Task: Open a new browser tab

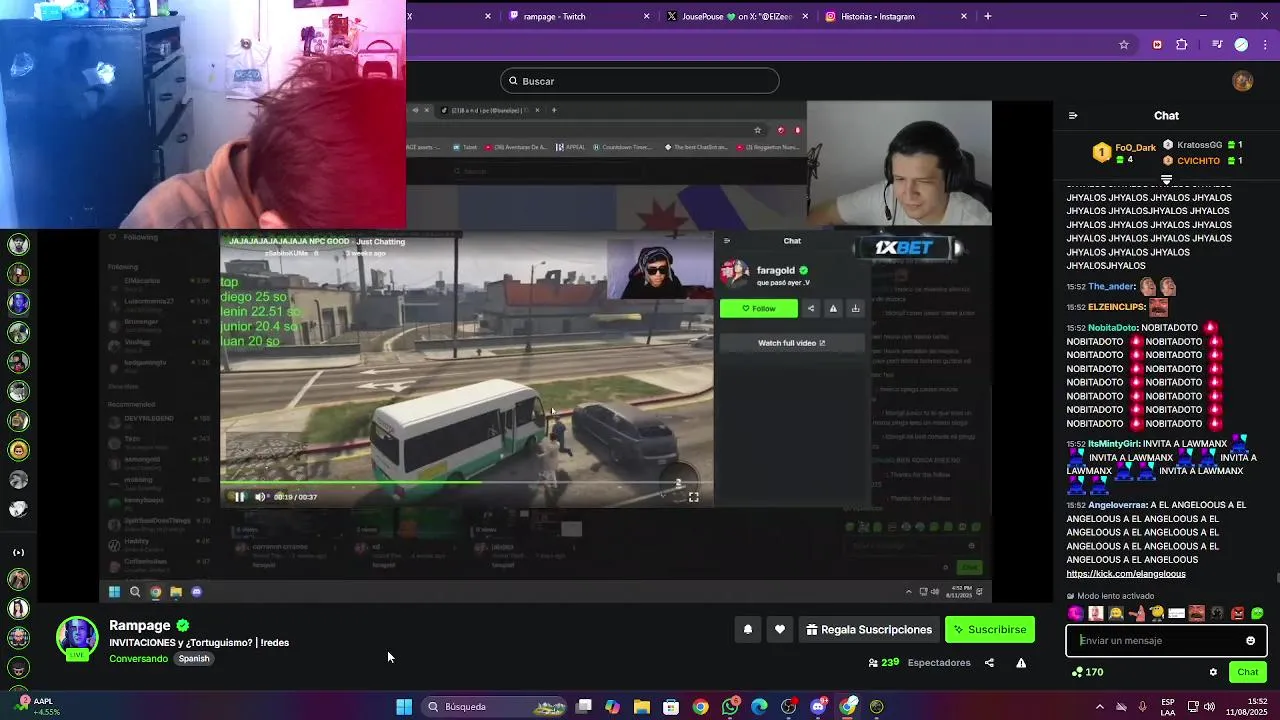Action: click(988, 16)
